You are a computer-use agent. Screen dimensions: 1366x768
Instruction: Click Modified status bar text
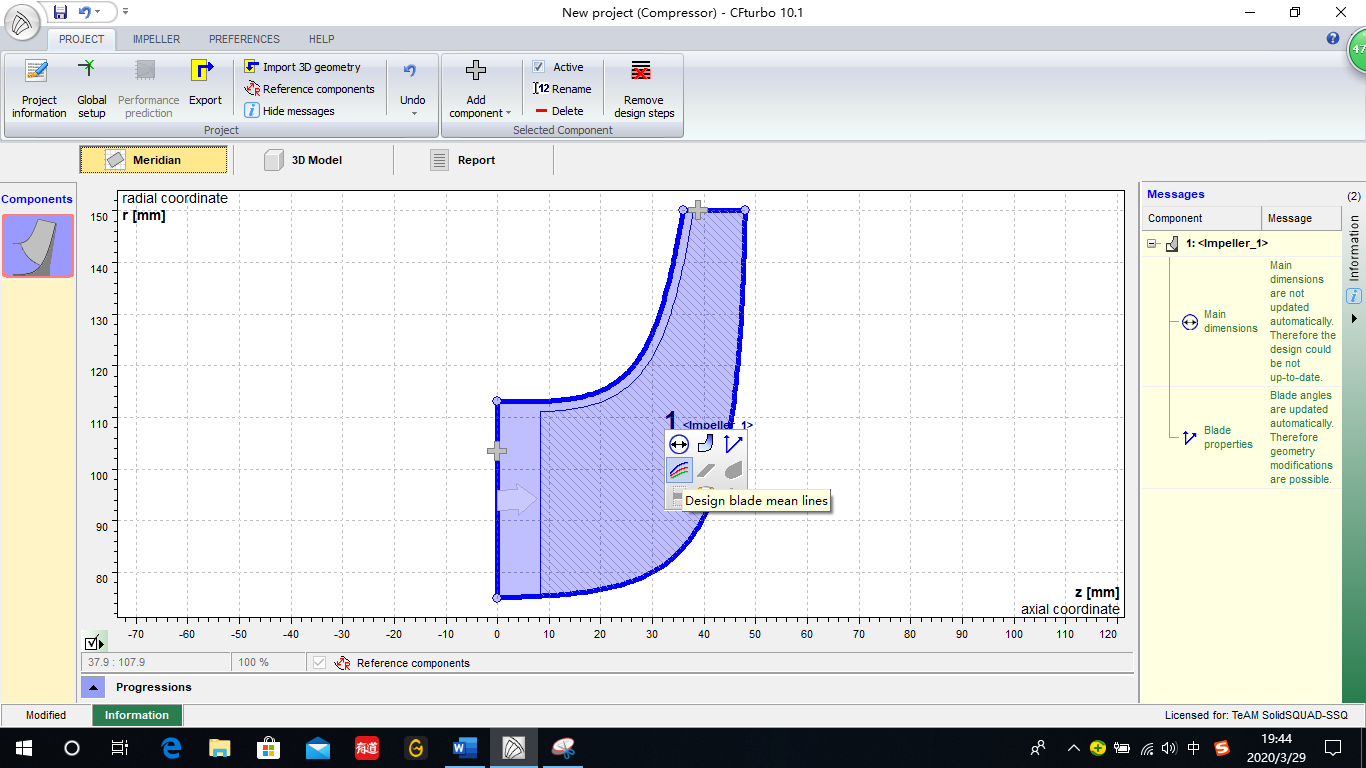click(46, 715)
